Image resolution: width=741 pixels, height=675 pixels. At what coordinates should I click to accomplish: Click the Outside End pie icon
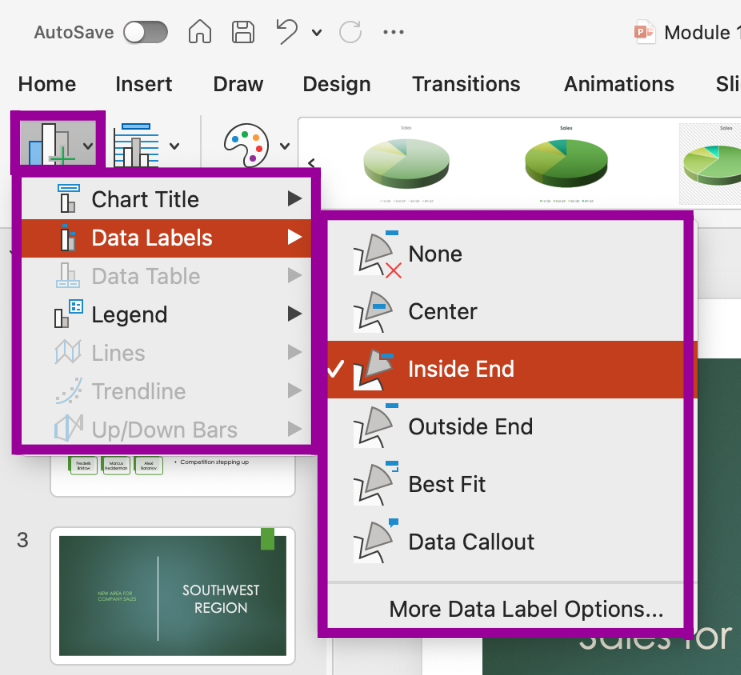[376, 425]
